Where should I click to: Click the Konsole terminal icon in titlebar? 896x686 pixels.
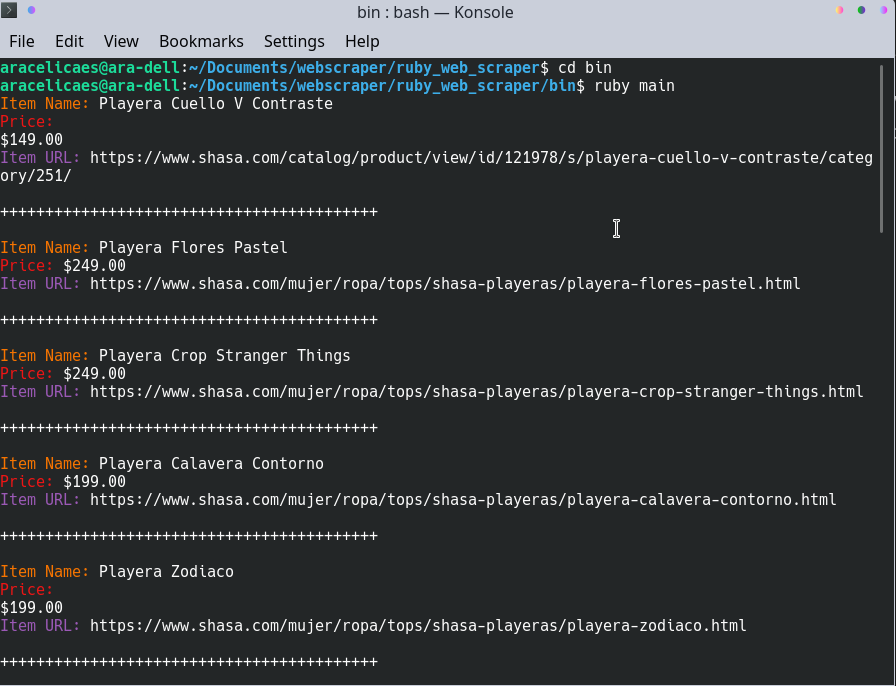[10, 11]
